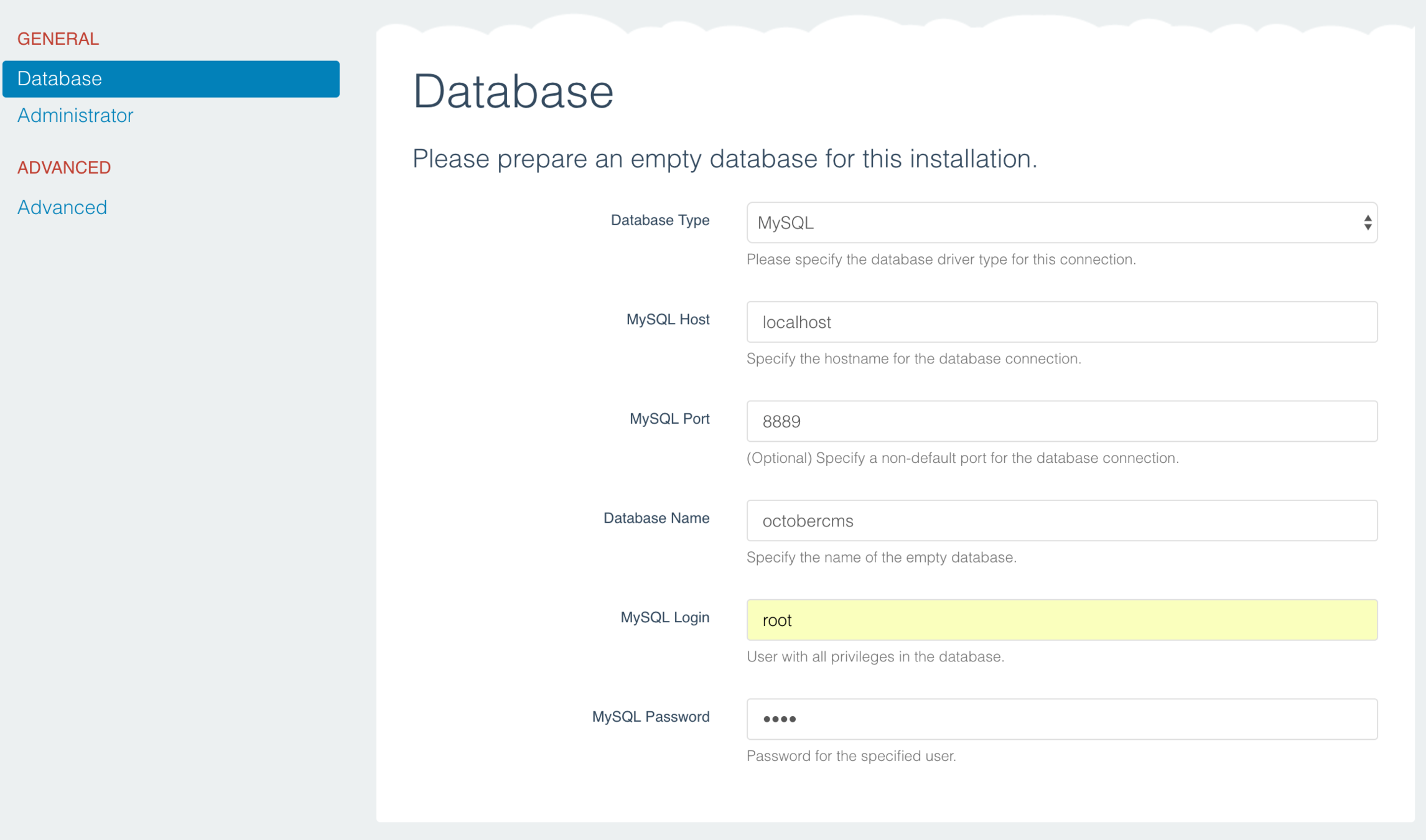Viewport: 1426px width, 840px height.
Task: Click the MySQL Host label
Action: pyautogui.click(x=668, y=320)
